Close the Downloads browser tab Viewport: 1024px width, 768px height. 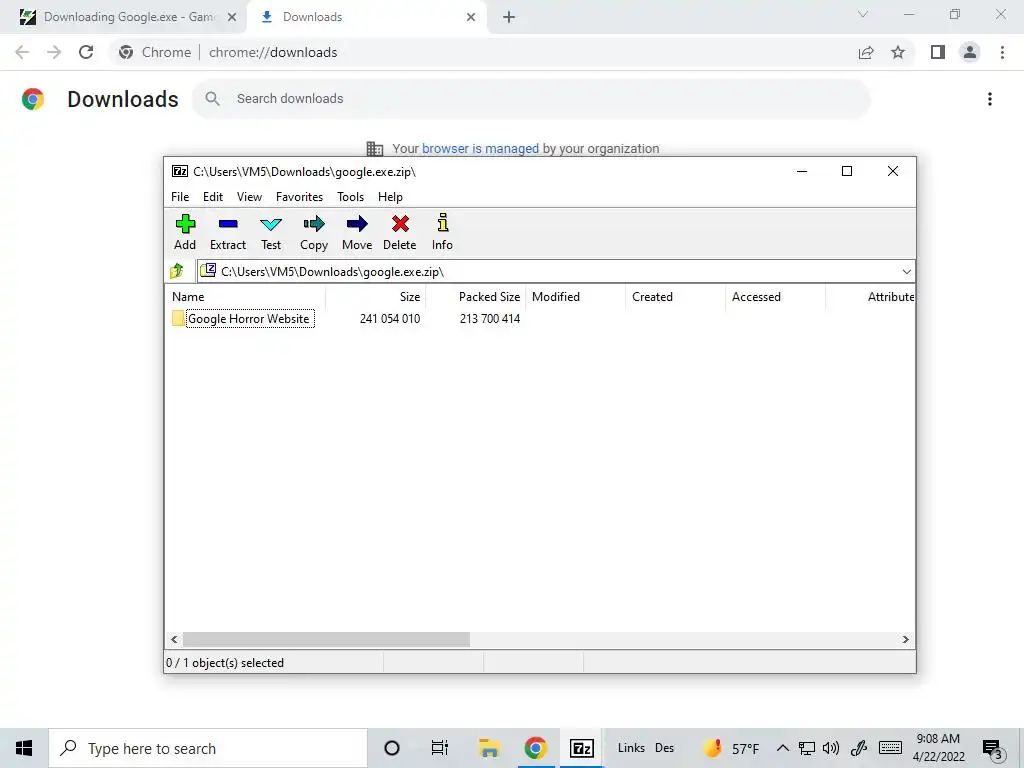(x=471, y=17)
